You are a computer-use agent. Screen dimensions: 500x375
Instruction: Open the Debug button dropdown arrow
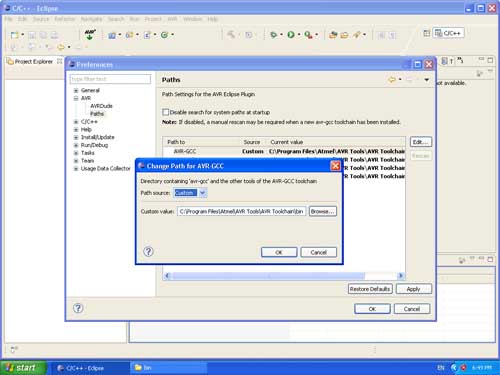point(282,35)
